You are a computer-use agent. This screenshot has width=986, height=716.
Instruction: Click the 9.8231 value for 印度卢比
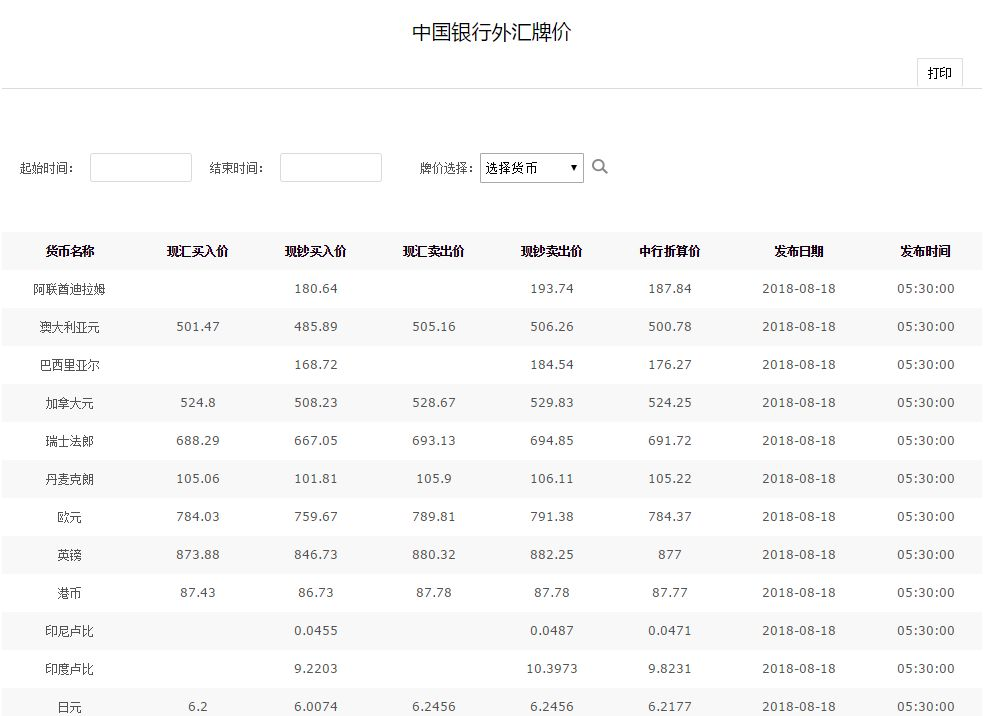670,668
